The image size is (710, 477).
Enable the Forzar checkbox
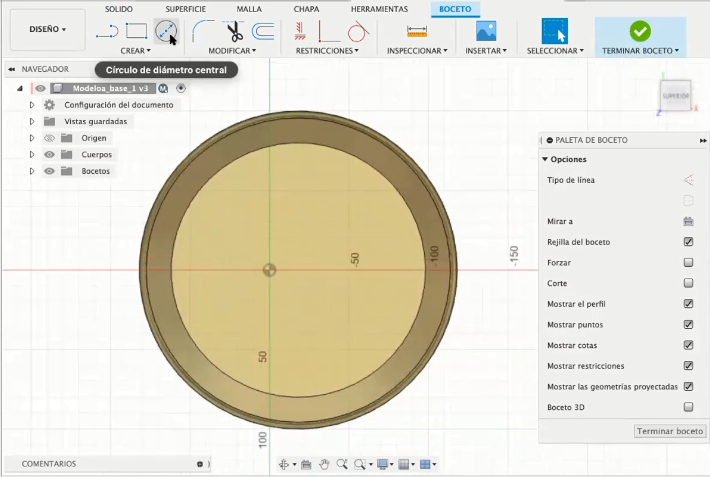point(688,263)
